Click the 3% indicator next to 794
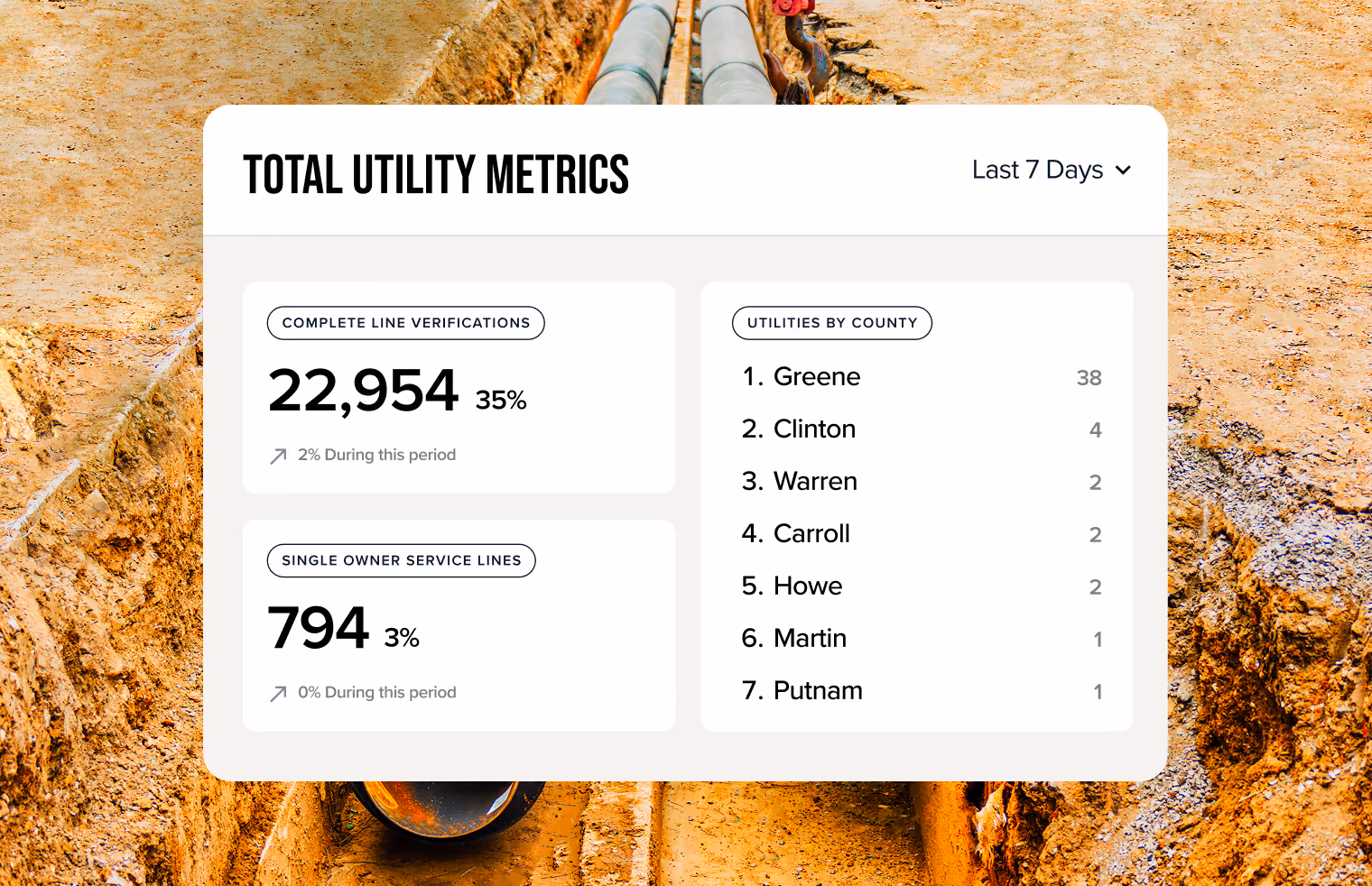 coord(402,637)
